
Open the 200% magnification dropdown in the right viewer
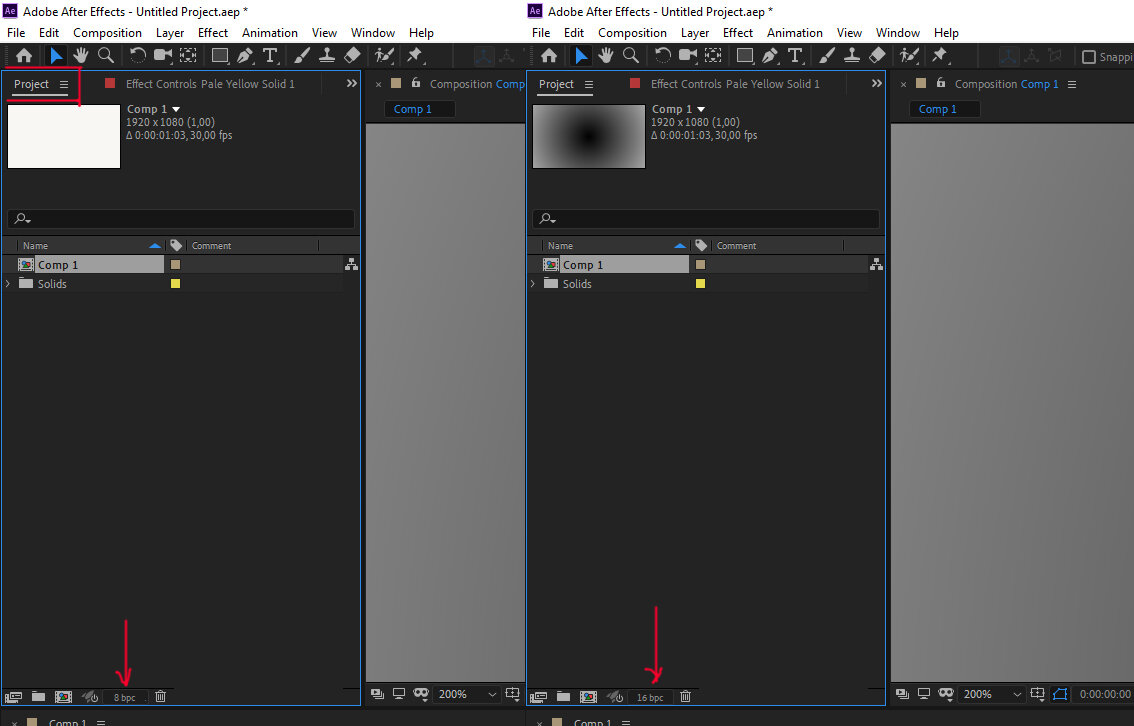point(992,694)
